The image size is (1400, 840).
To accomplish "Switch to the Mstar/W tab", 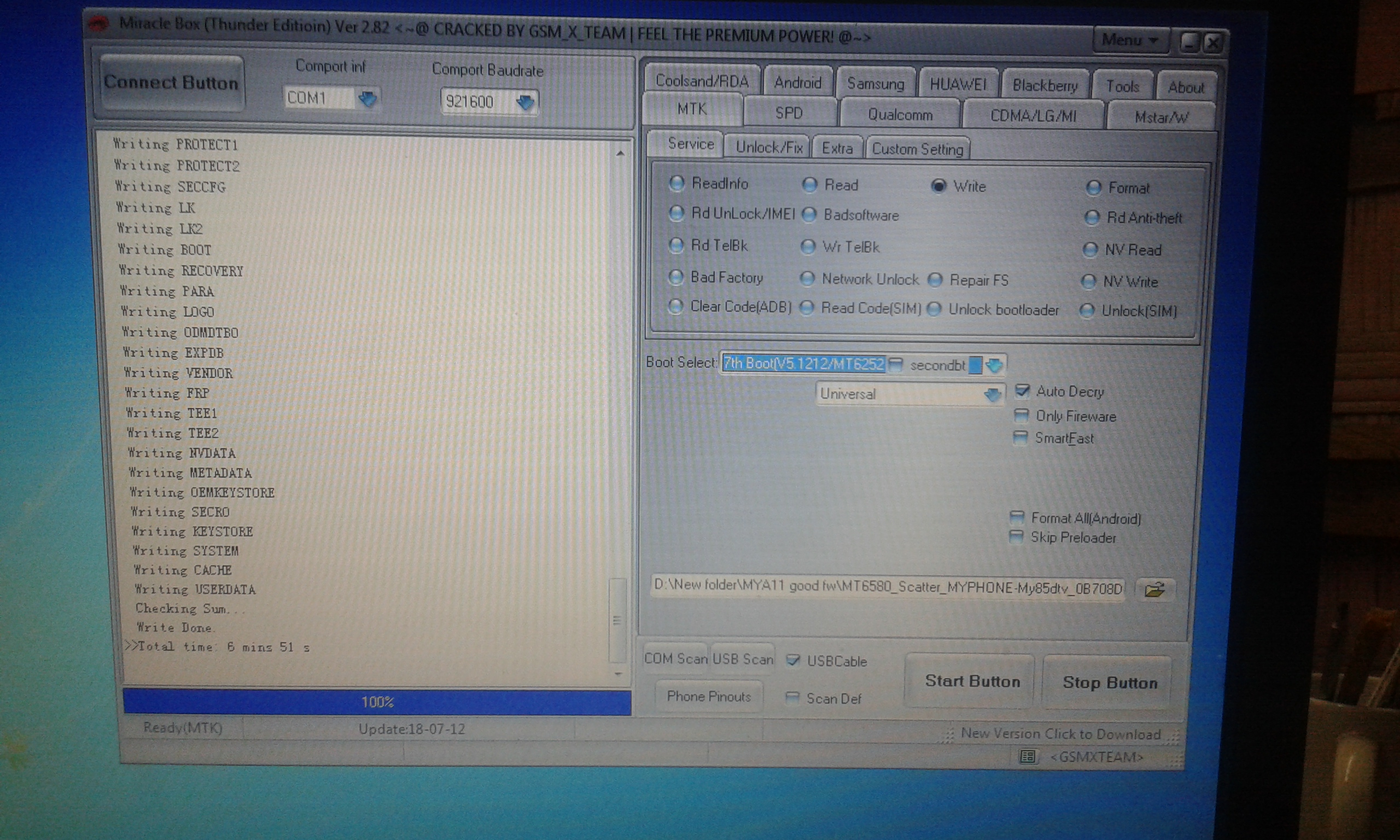I will 1162,118.
